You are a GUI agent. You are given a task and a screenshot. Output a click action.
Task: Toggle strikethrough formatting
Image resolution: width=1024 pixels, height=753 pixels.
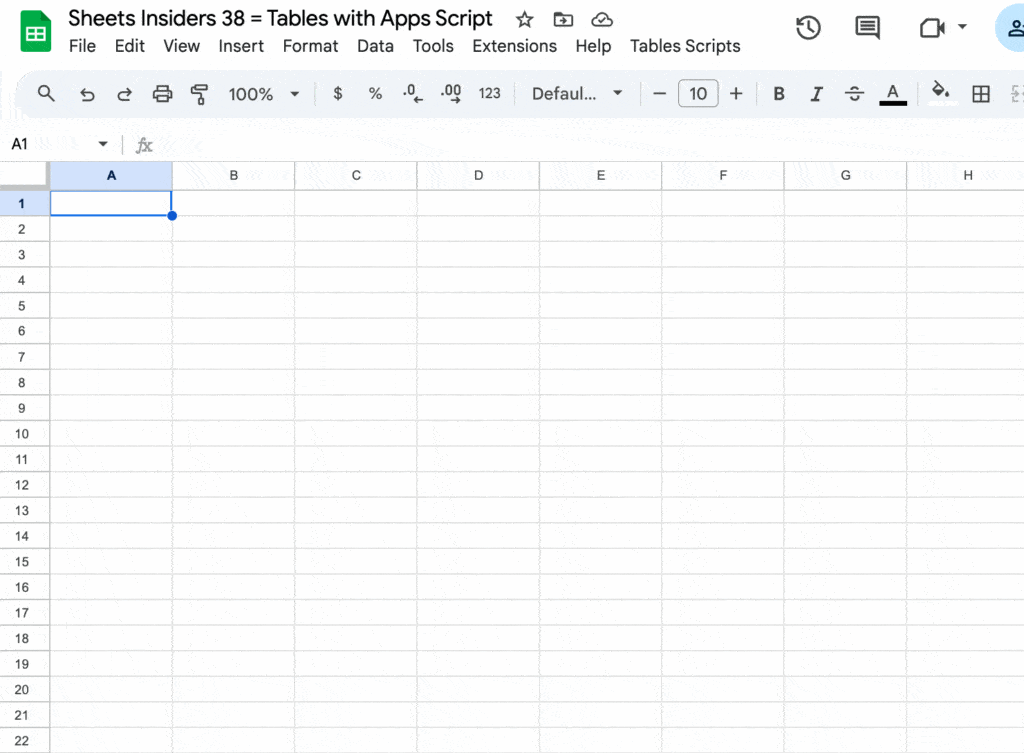854,94
